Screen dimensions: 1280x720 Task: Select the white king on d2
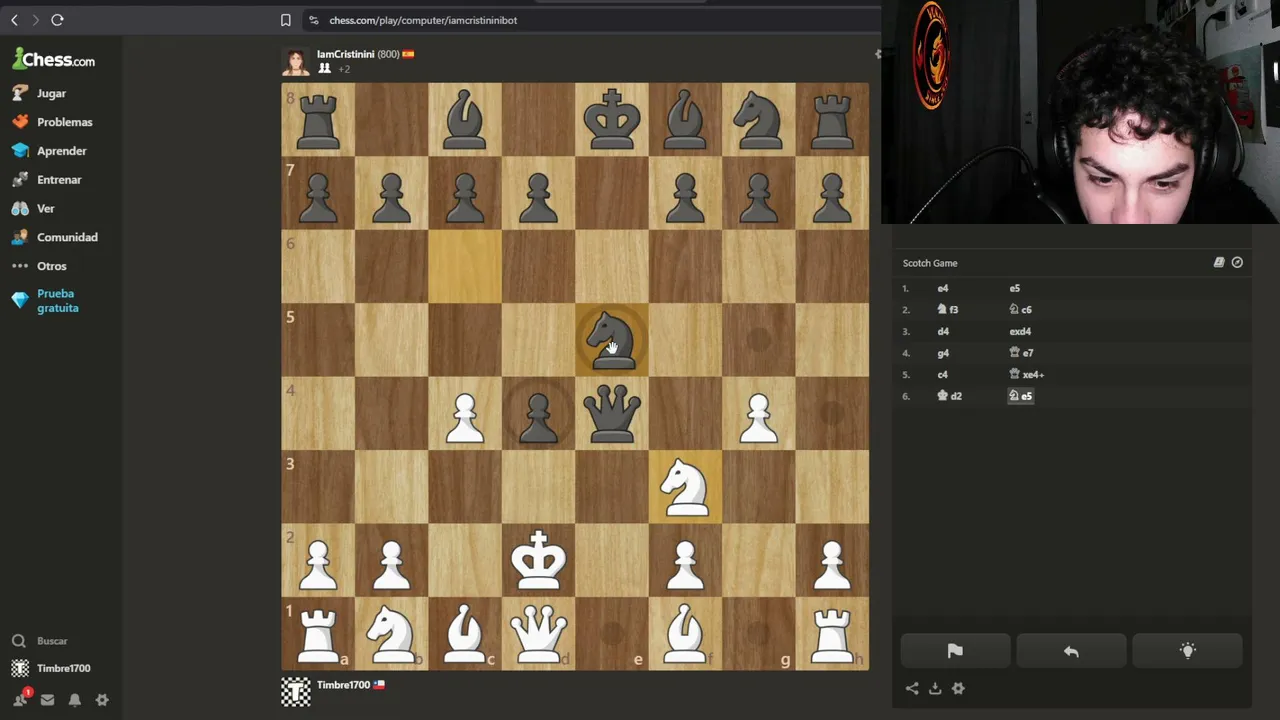pyautogui.click(x=538, y=560)
